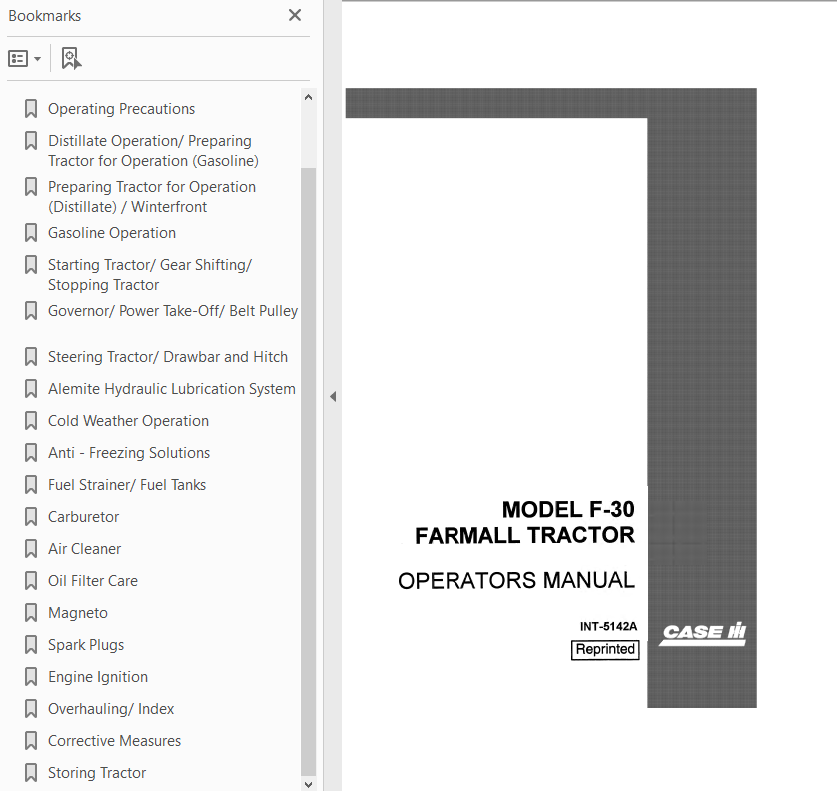837x791 pixels.
Task: Open Starting Tractor/ Gear Shifting/ Stopping Tractor bookmark
Action: click(x=149, y=274)
